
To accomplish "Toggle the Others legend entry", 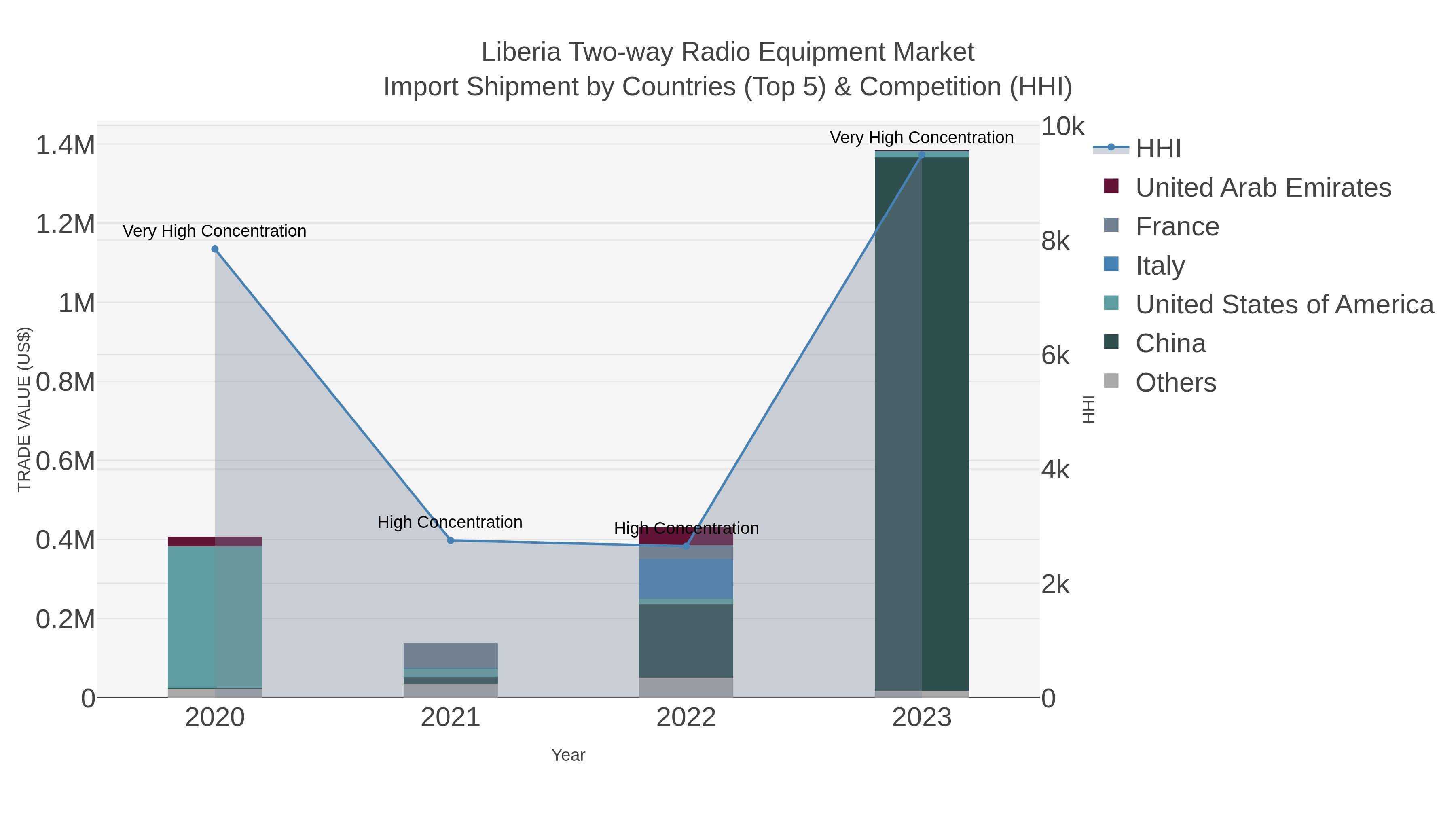I will pos(1160,382).
